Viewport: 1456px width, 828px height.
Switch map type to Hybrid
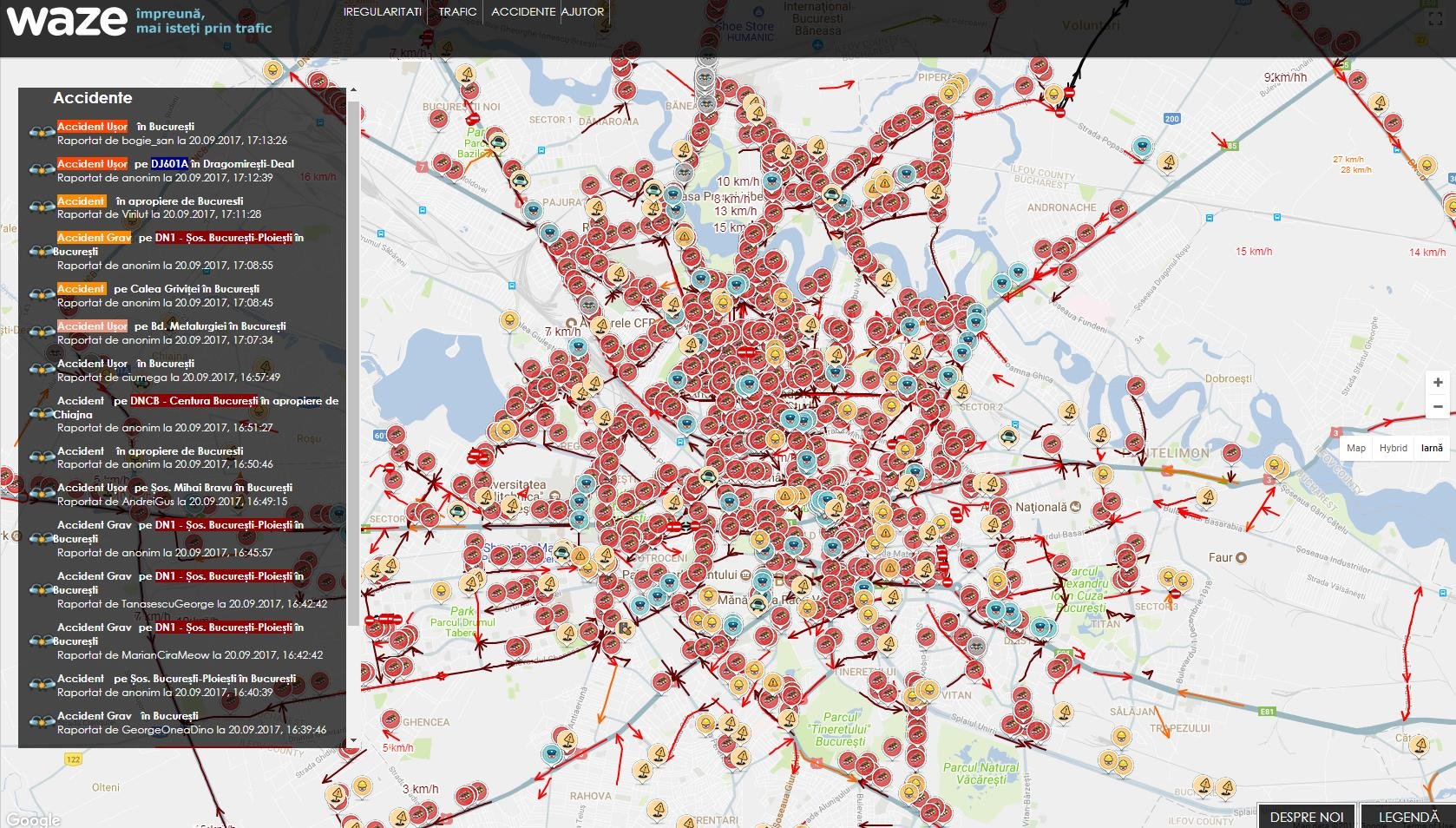click(1394, 448)
